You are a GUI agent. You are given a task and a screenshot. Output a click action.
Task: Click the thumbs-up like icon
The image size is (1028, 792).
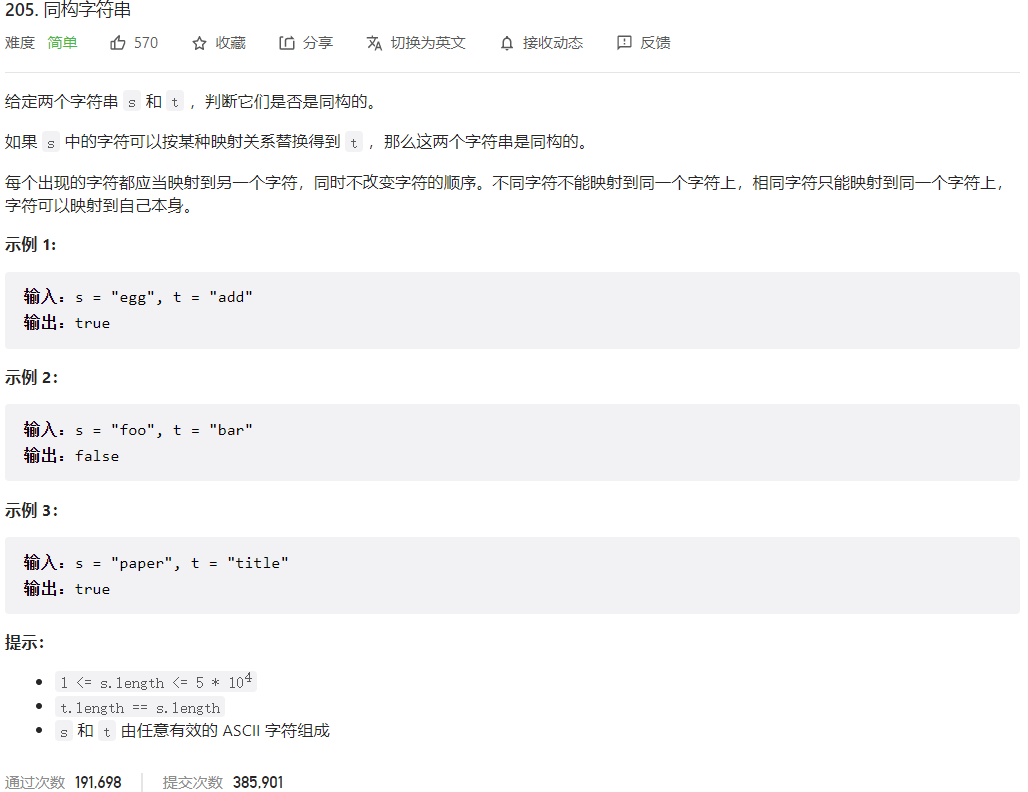pyautogui.click(x=117, y=43)
